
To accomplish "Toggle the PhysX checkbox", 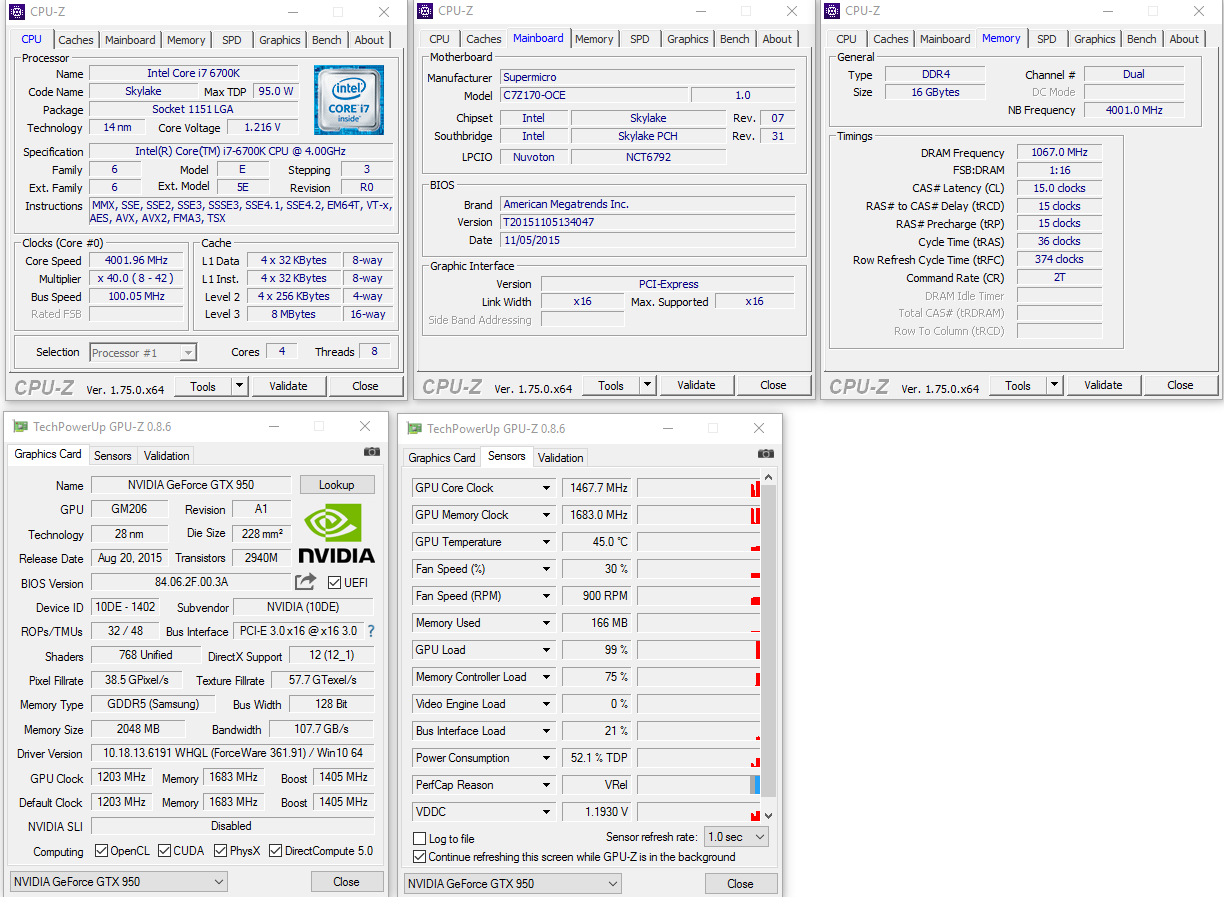I will [220, 851].
